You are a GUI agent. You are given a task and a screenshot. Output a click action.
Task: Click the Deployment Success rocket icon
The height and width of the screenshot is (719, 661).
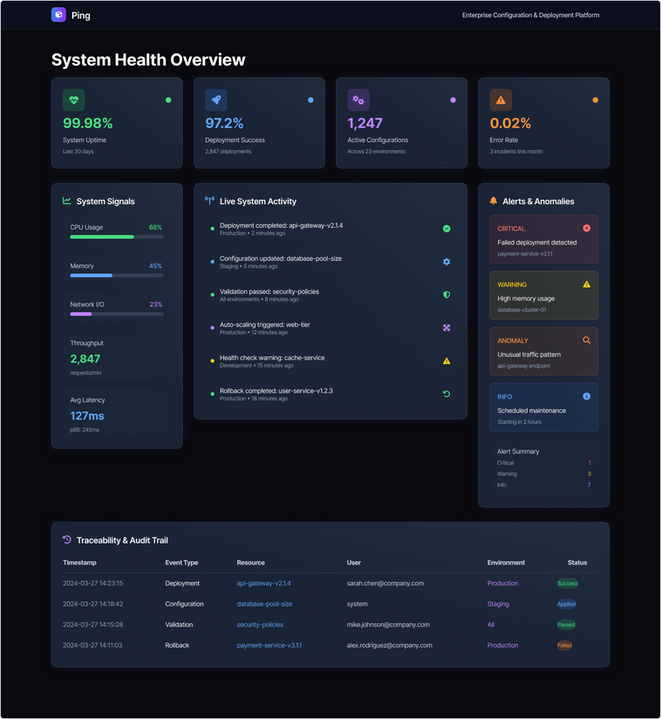216,100
